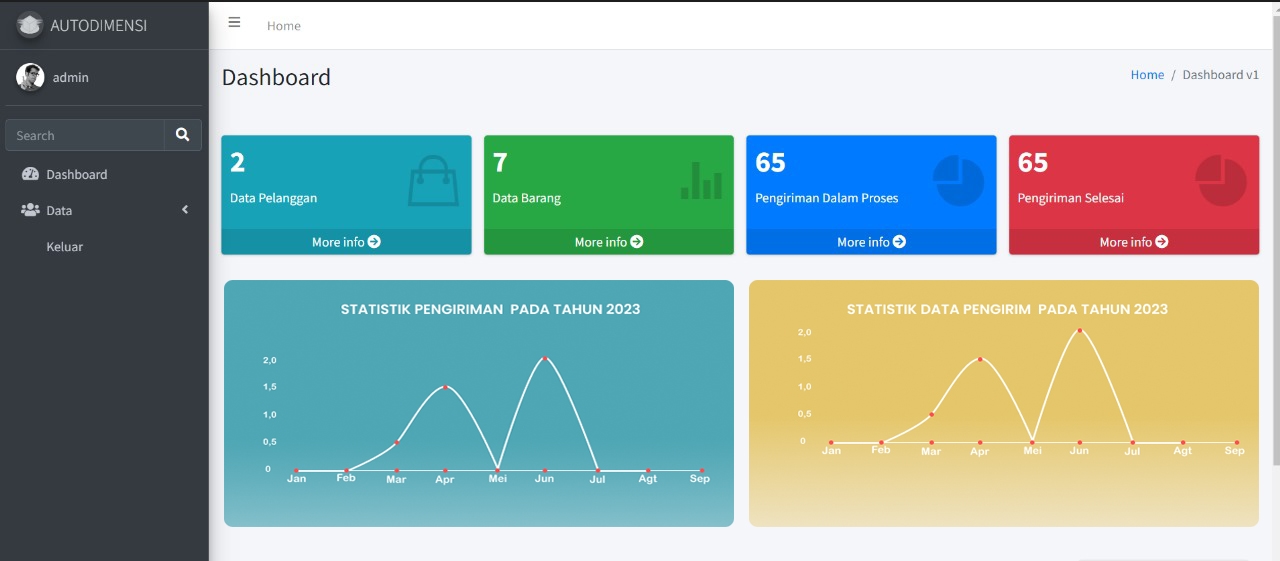Open More info for Pengiriman Selesai
Viewport: 1280px width, 561px height.
[x=1134, y=242]
